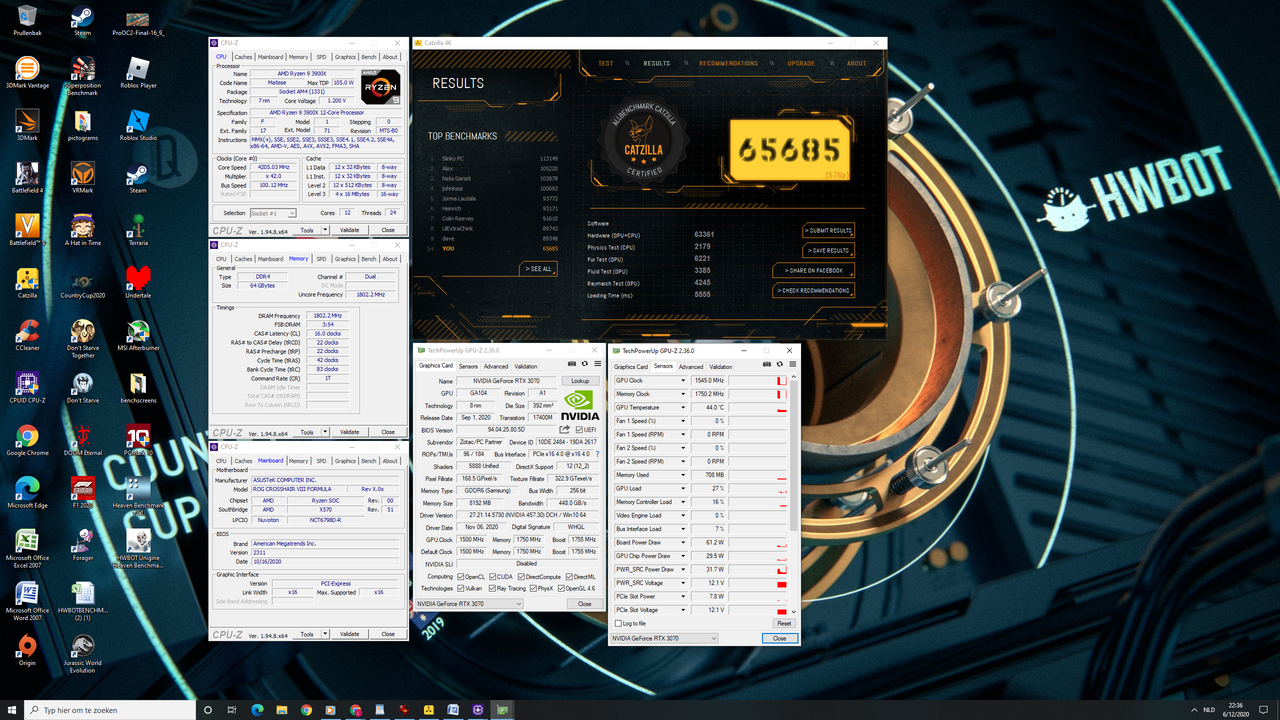1280x720 pixels.
Task: Open the Prullenbak recycle bin icon
Action: (27, 20)
